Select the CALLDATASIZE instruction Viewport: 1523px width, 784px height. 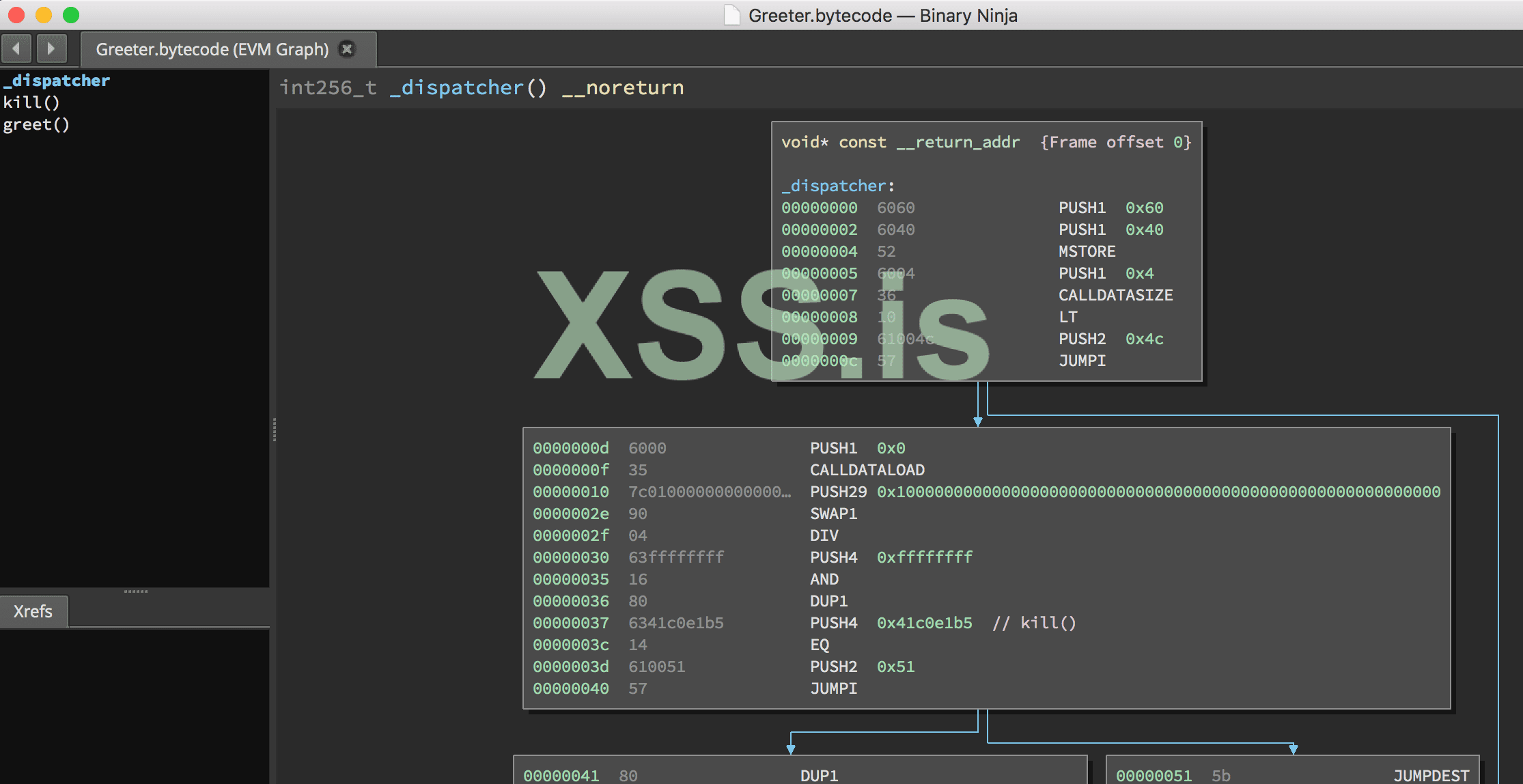1115,295
